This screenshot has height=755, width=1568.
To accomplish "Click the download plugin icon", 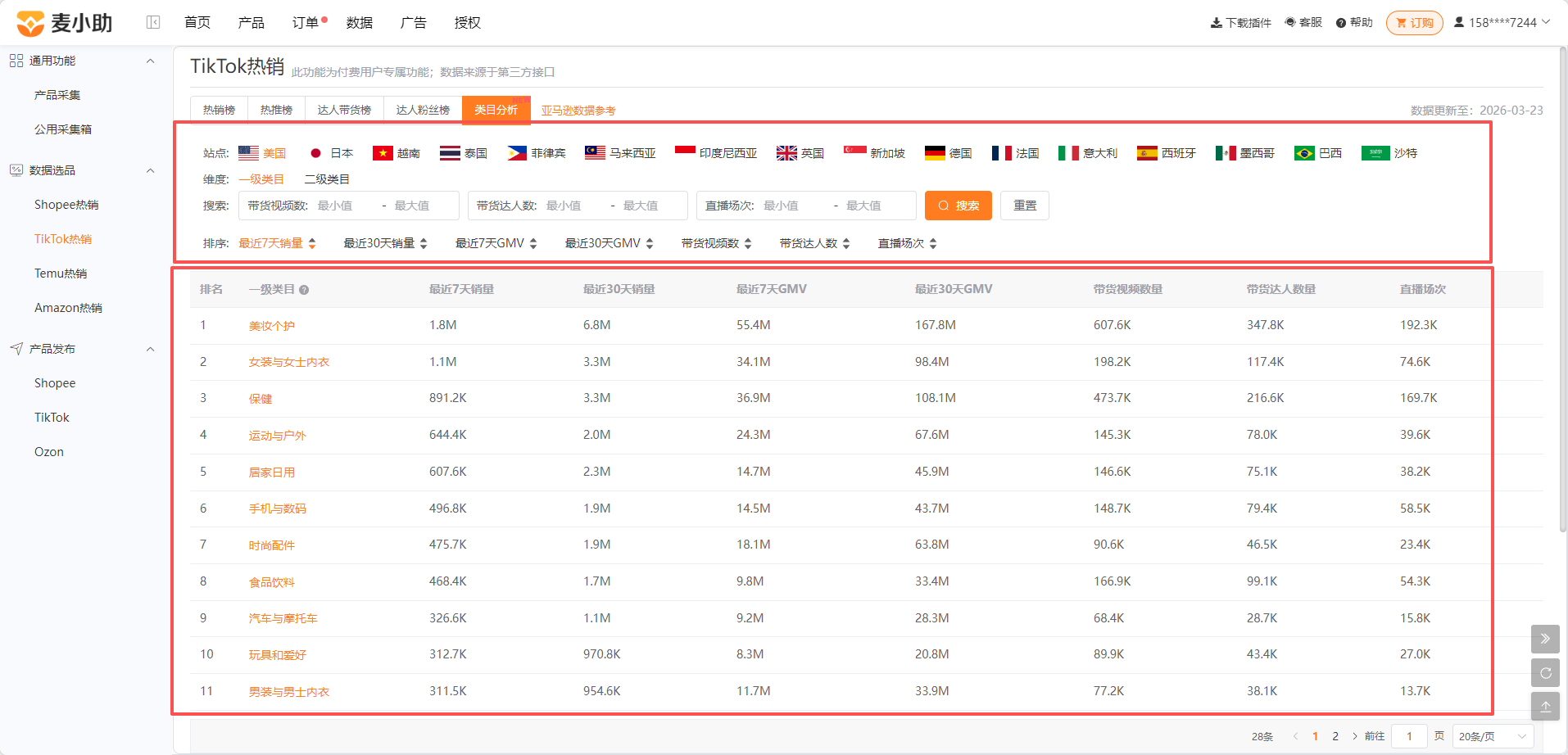I will click(1216, 23).
